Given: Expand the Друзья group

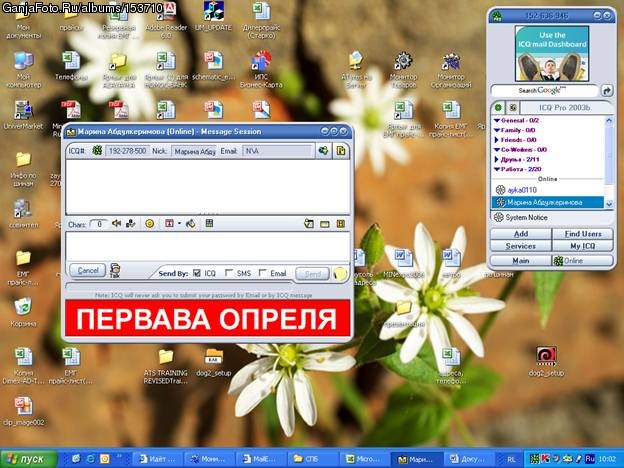Looking at the screenshot, I should [496, 159].
